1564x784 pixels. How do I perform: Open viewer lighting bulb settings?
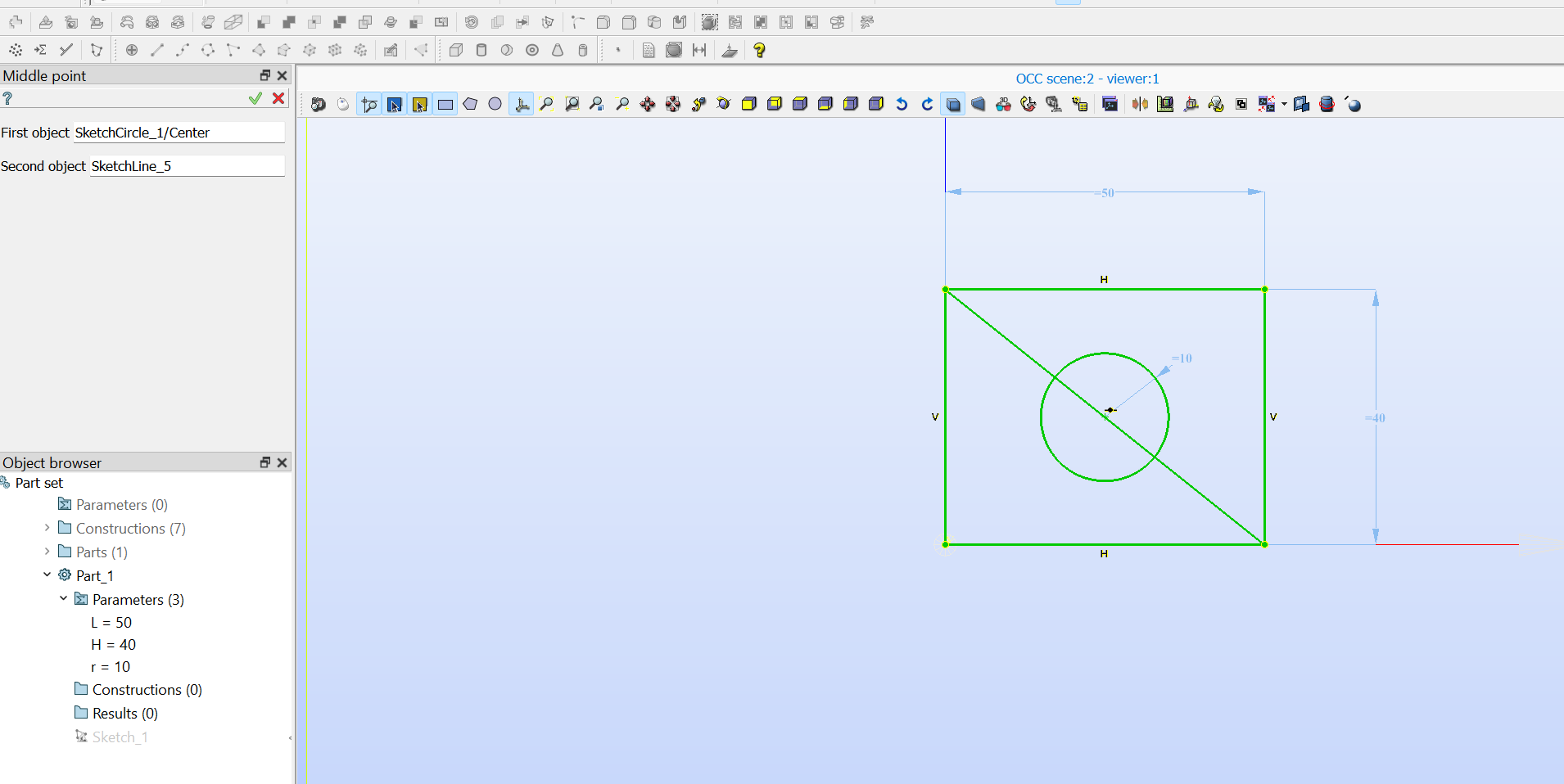pos(1216,104)
